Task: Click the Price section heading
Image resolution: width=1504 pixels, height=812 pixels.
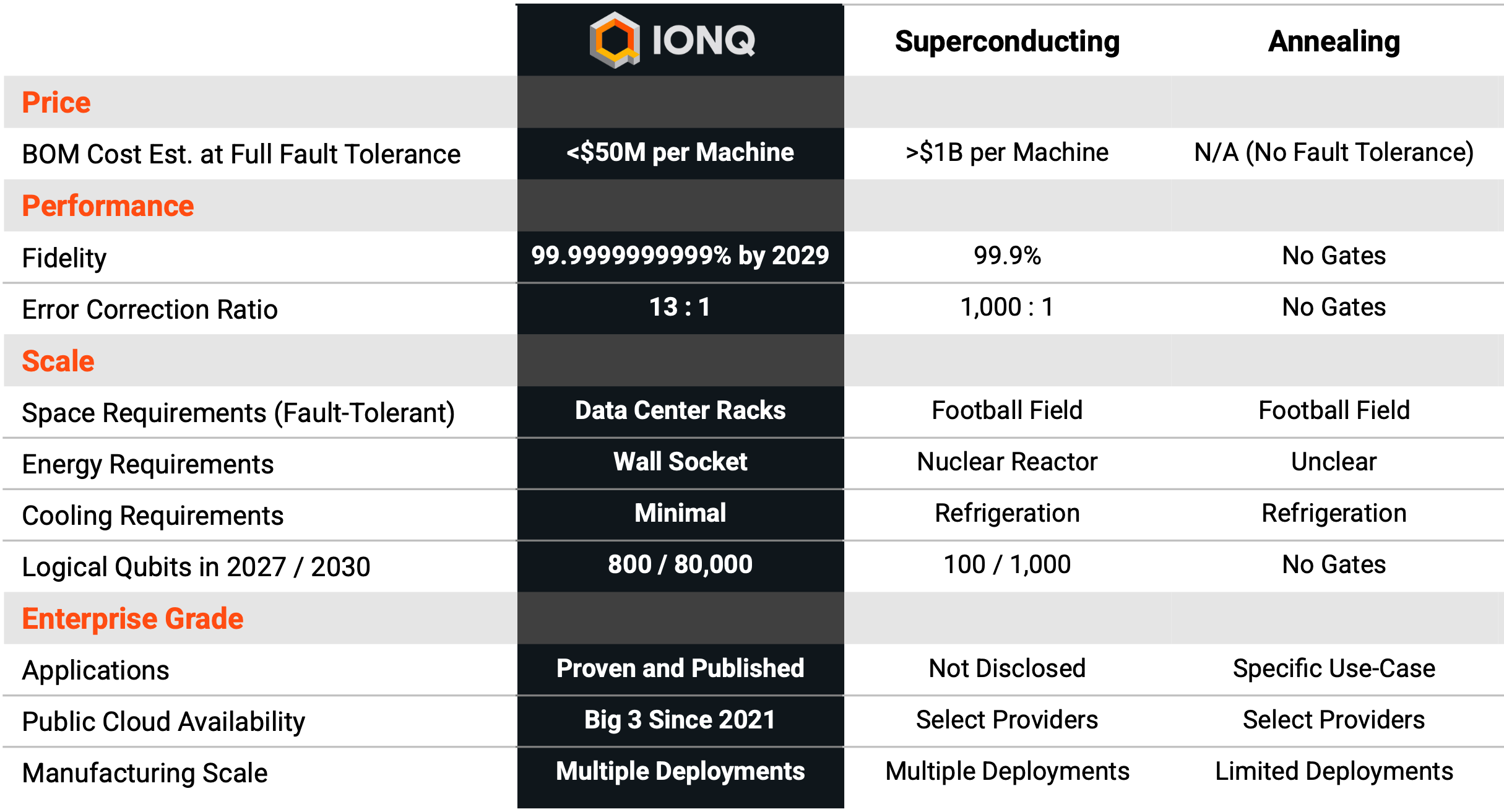Action: pyautogui.click(x=56, y=102)
